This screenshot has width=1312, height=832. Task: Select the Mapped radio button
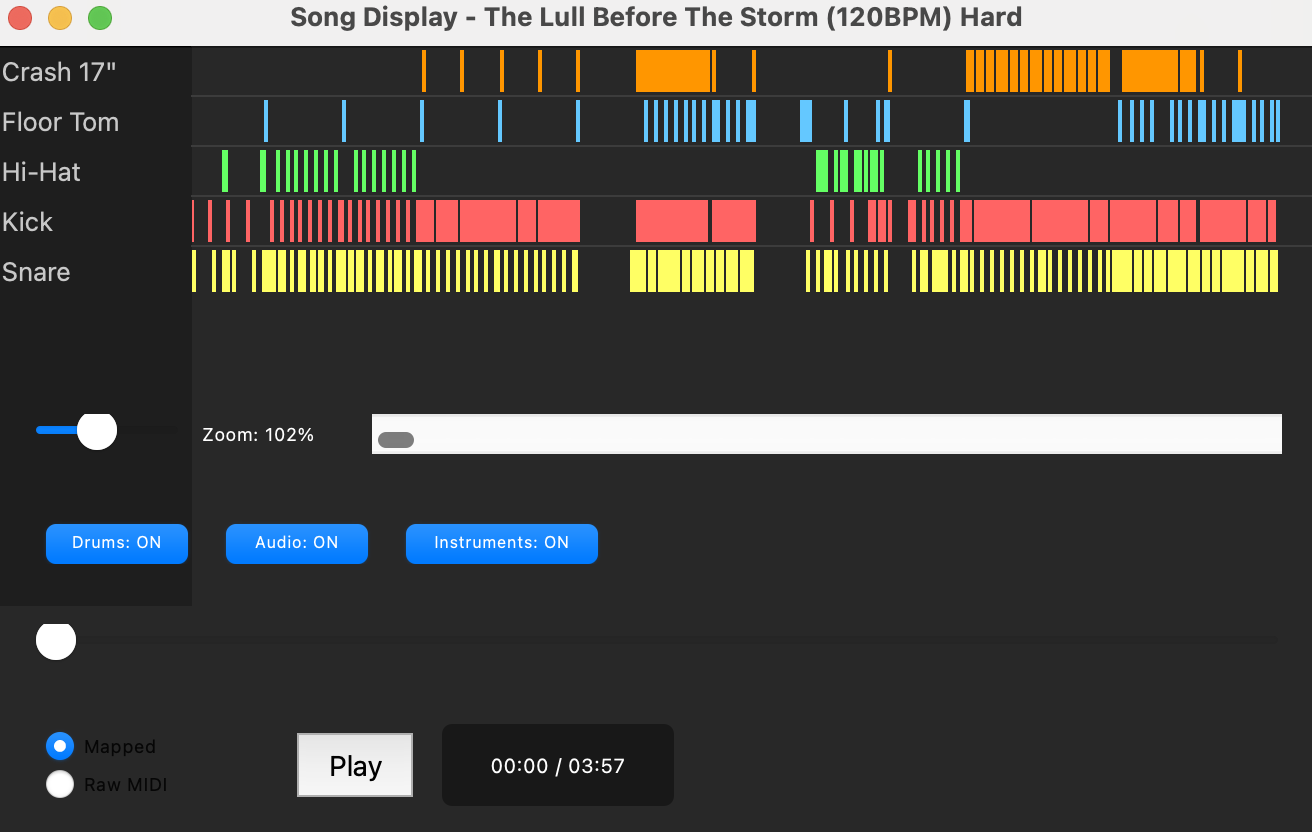[60, 746]
